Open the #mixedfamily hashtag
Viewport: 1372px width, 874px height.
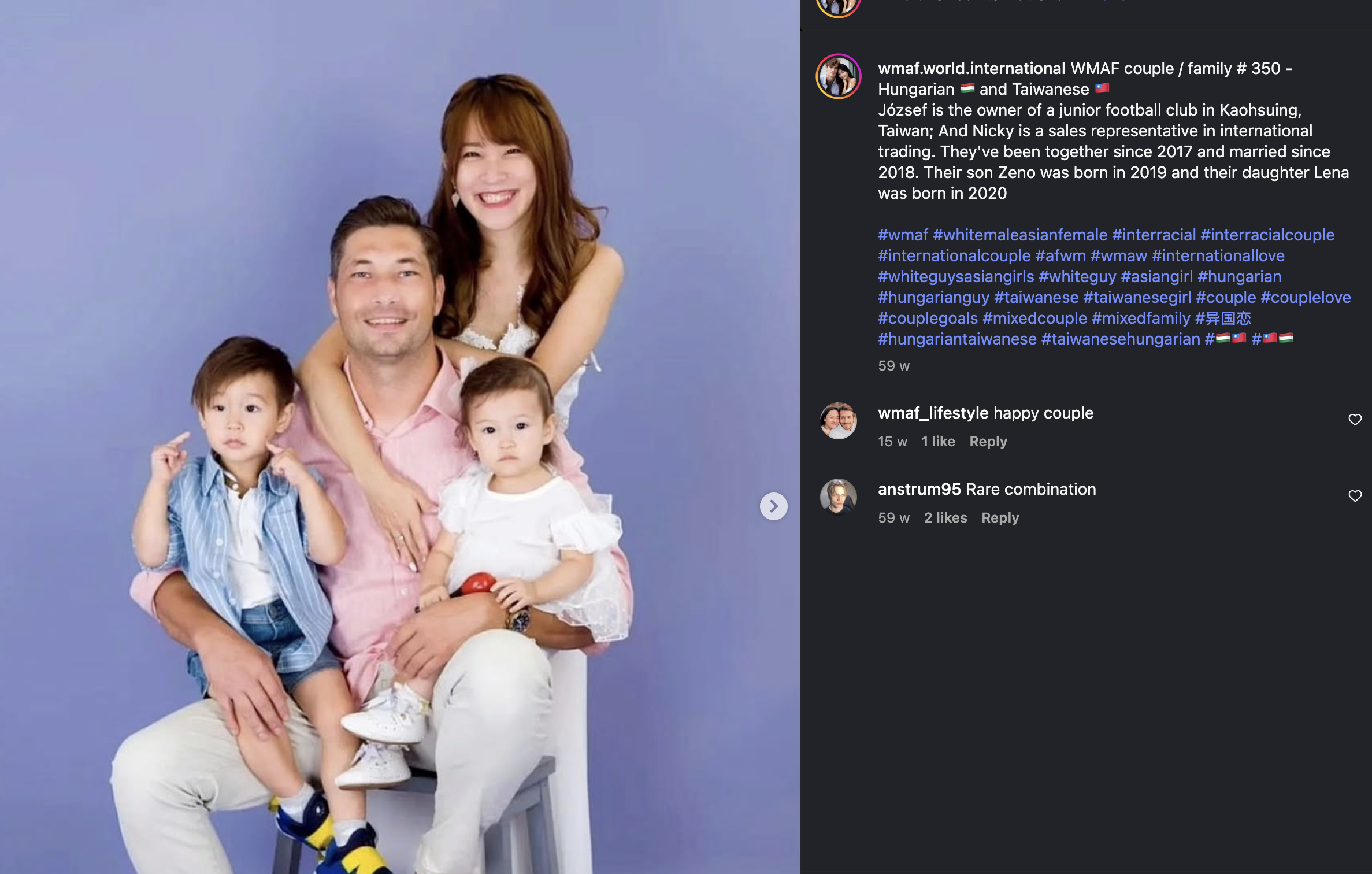click(1141, 318)
